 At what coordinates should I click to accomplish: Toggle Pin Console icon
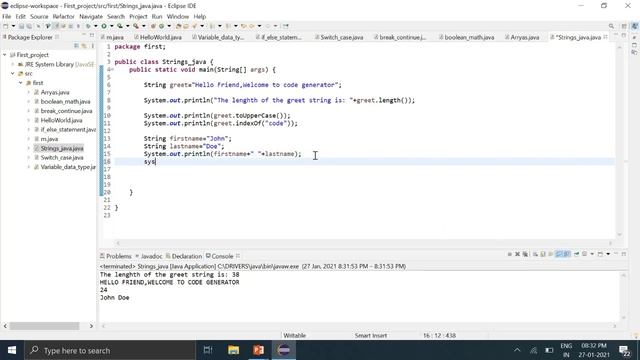pyautogui.click(x=576, y=254)
